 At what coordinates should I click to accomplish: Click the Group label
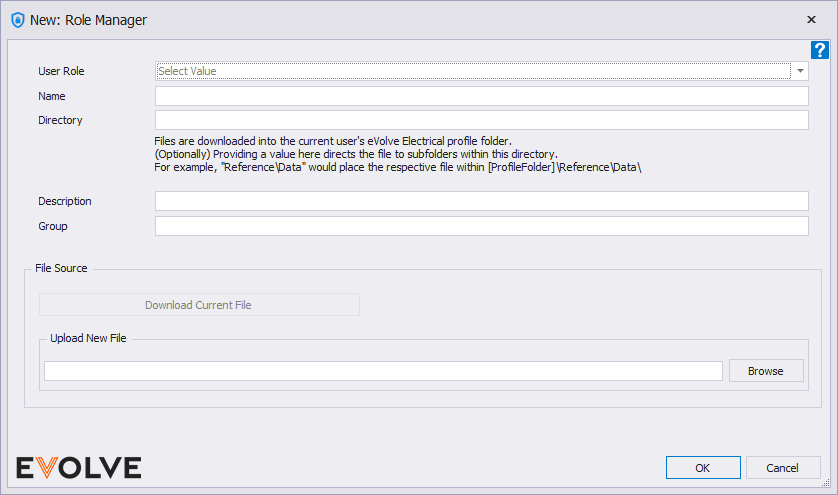[x=53, y=226]
